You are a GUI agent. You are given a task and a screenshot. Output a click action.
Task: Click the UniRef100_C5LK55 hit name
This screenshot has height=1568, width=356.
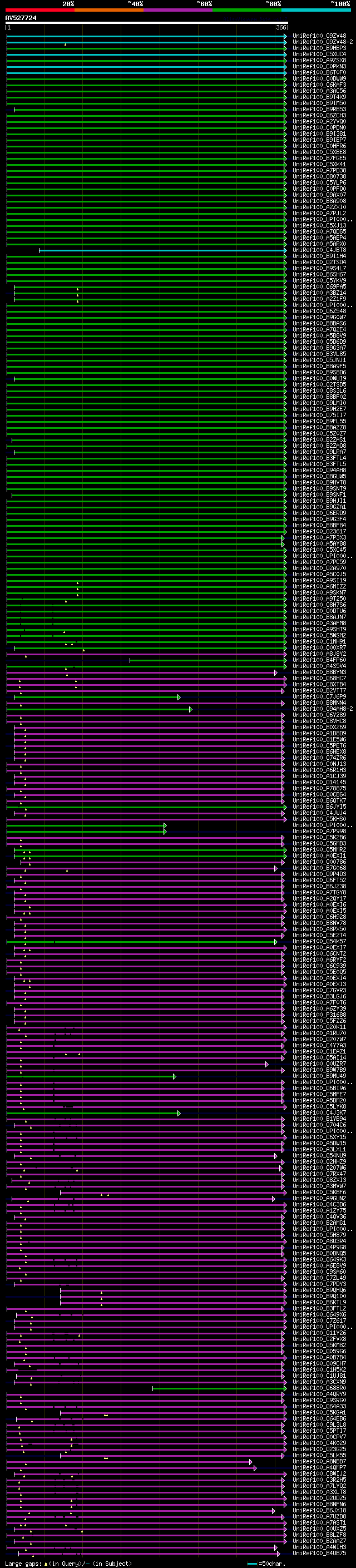(x=319, y=1456)
